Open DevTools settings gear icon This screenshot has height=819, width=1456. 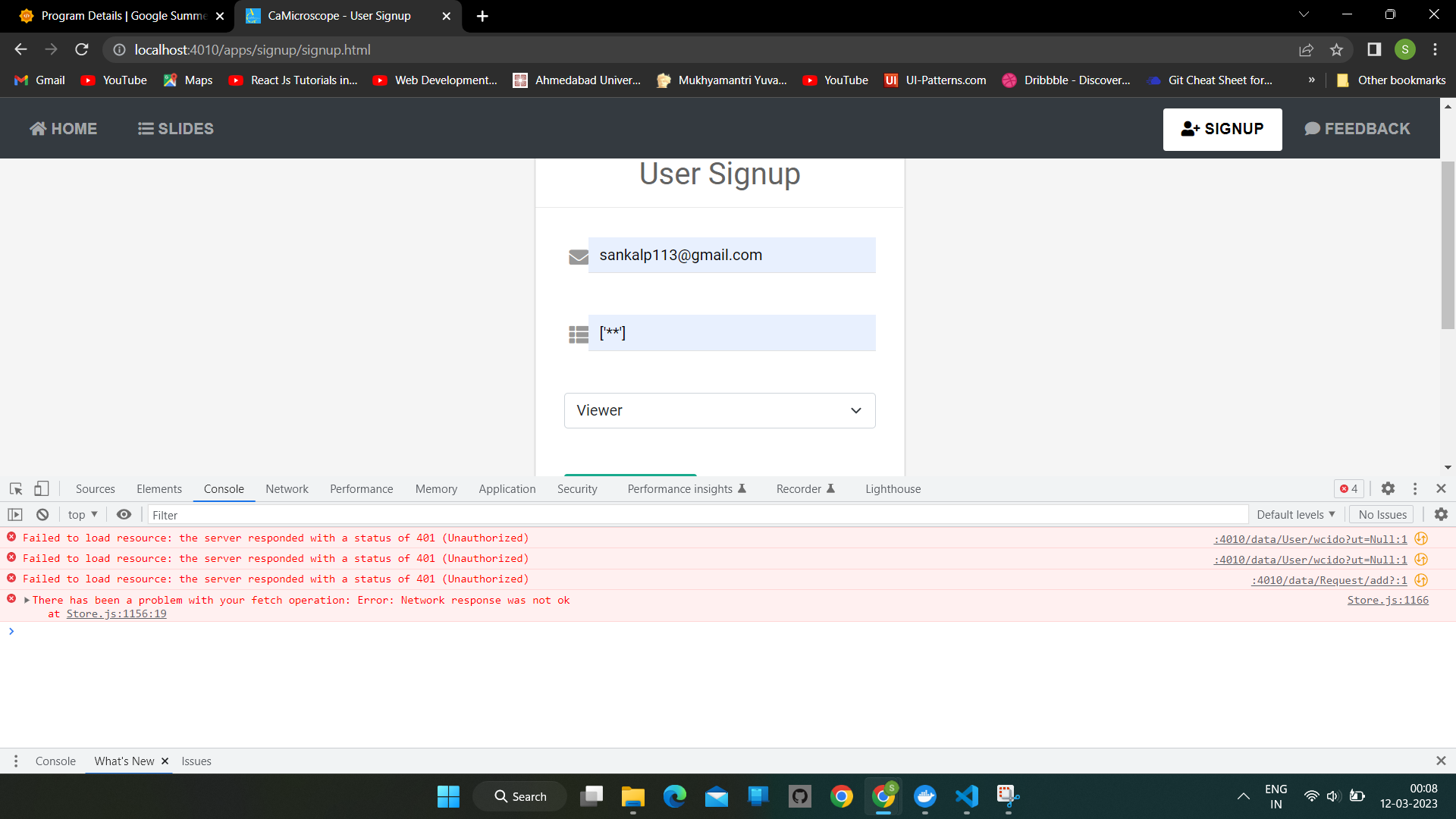[x=1388, y=489]
